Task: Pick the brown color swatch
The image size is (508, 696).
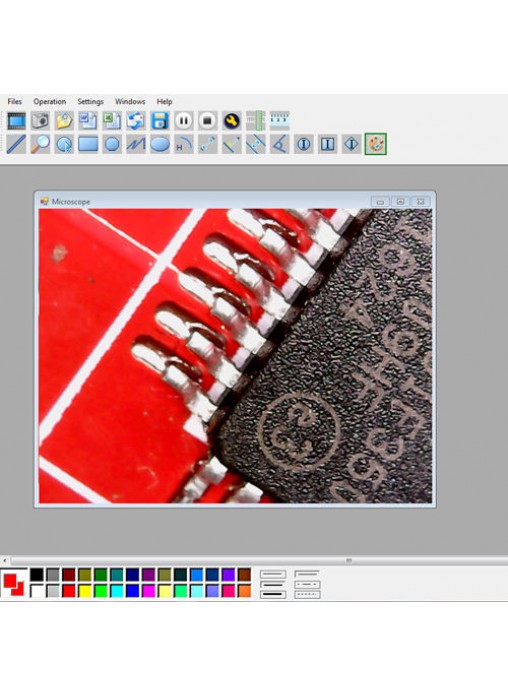Action: pos(244,575)
